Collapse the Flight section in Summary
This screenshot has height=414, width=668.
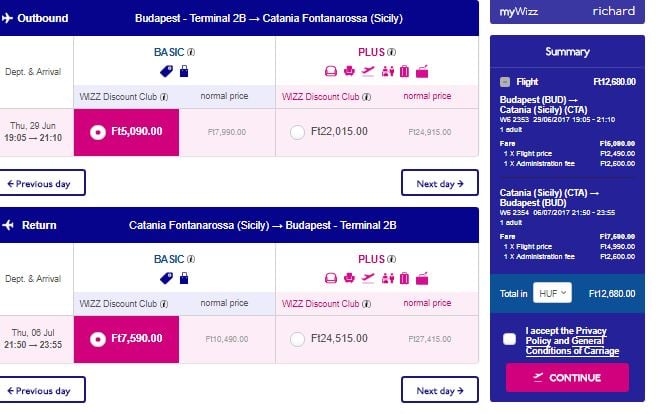point(505,82)
